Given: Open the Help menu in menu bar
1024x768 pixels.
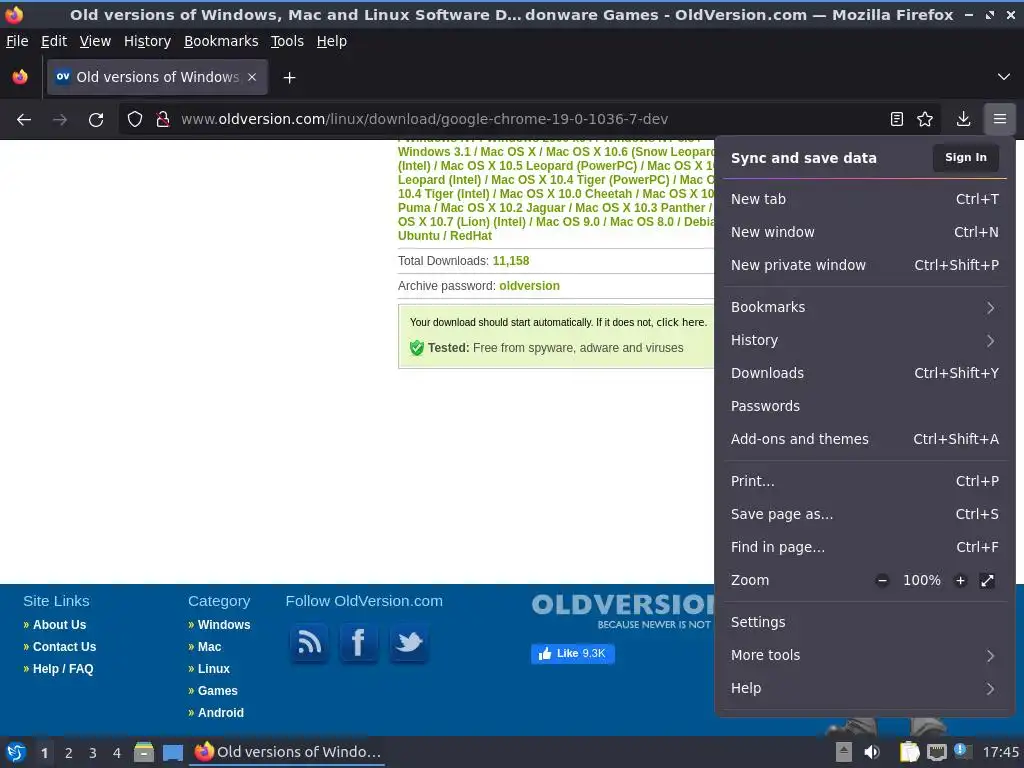Looking at the screenshot, I should click(332, 41).
